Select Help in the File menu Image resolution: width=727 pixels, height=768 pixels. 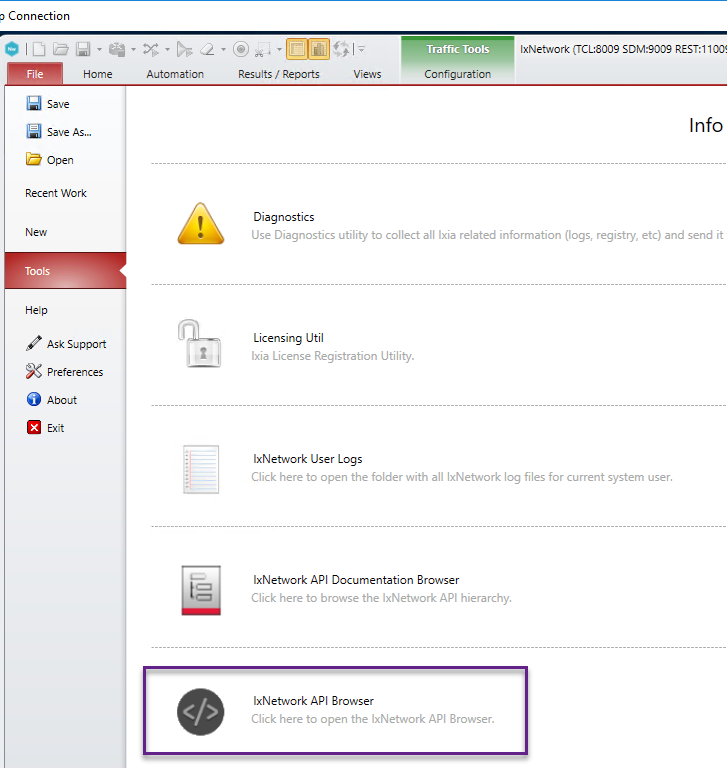pyautogui.click(x=36, y=310)
